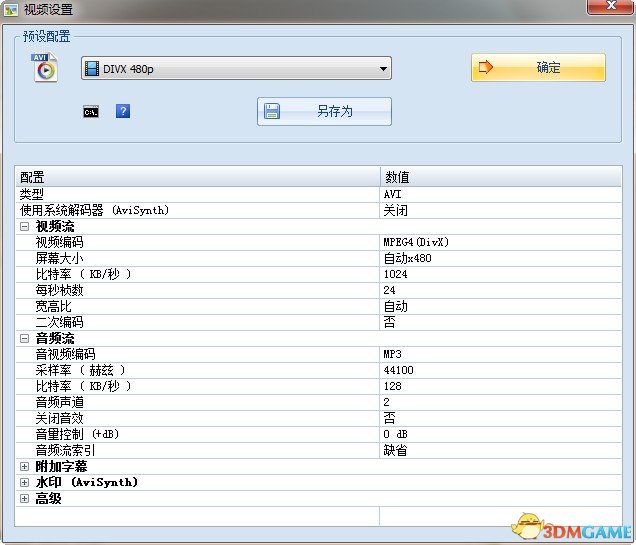Click the 128 audio bitrate value

393,386
